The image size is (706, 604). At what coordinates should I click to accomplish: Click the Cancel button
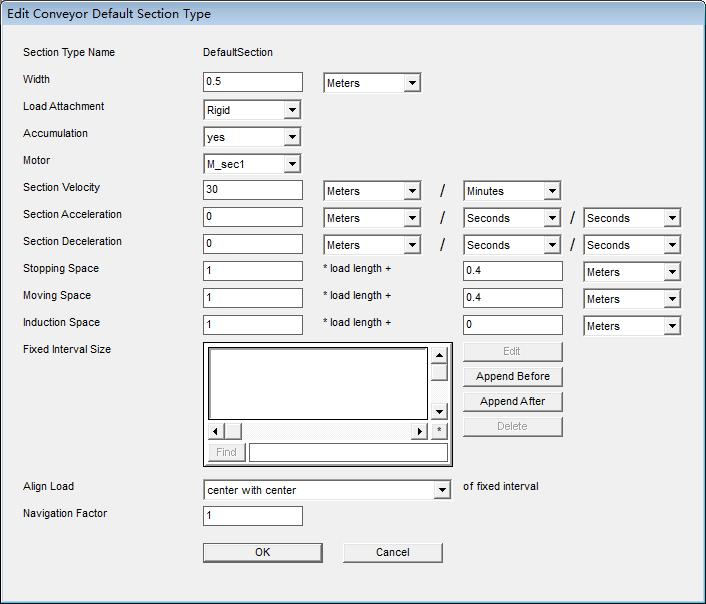click(x=393, y=553)
